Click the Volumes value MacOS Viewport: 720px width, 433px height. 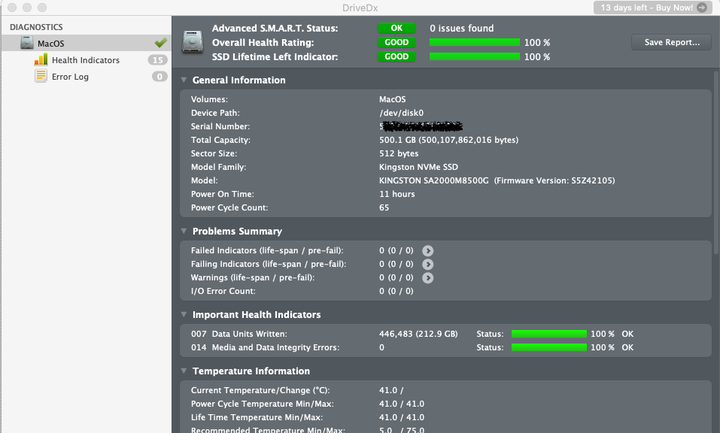point(392,99)
